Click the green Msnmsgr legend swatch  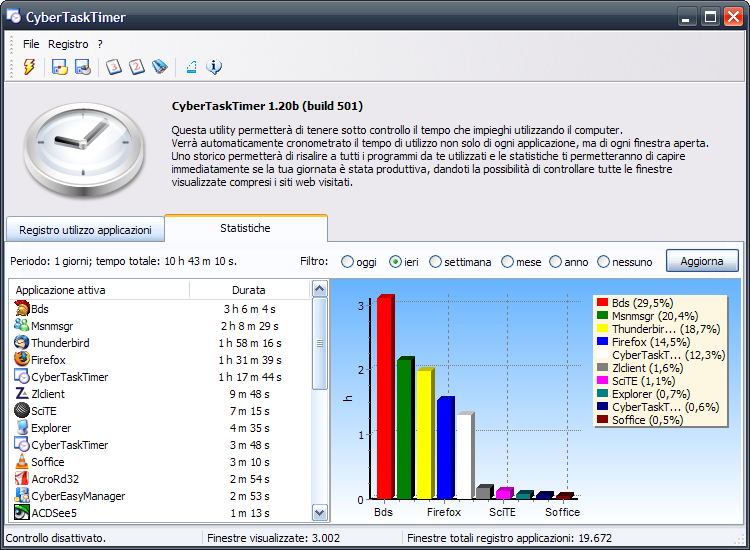point(602,315)
